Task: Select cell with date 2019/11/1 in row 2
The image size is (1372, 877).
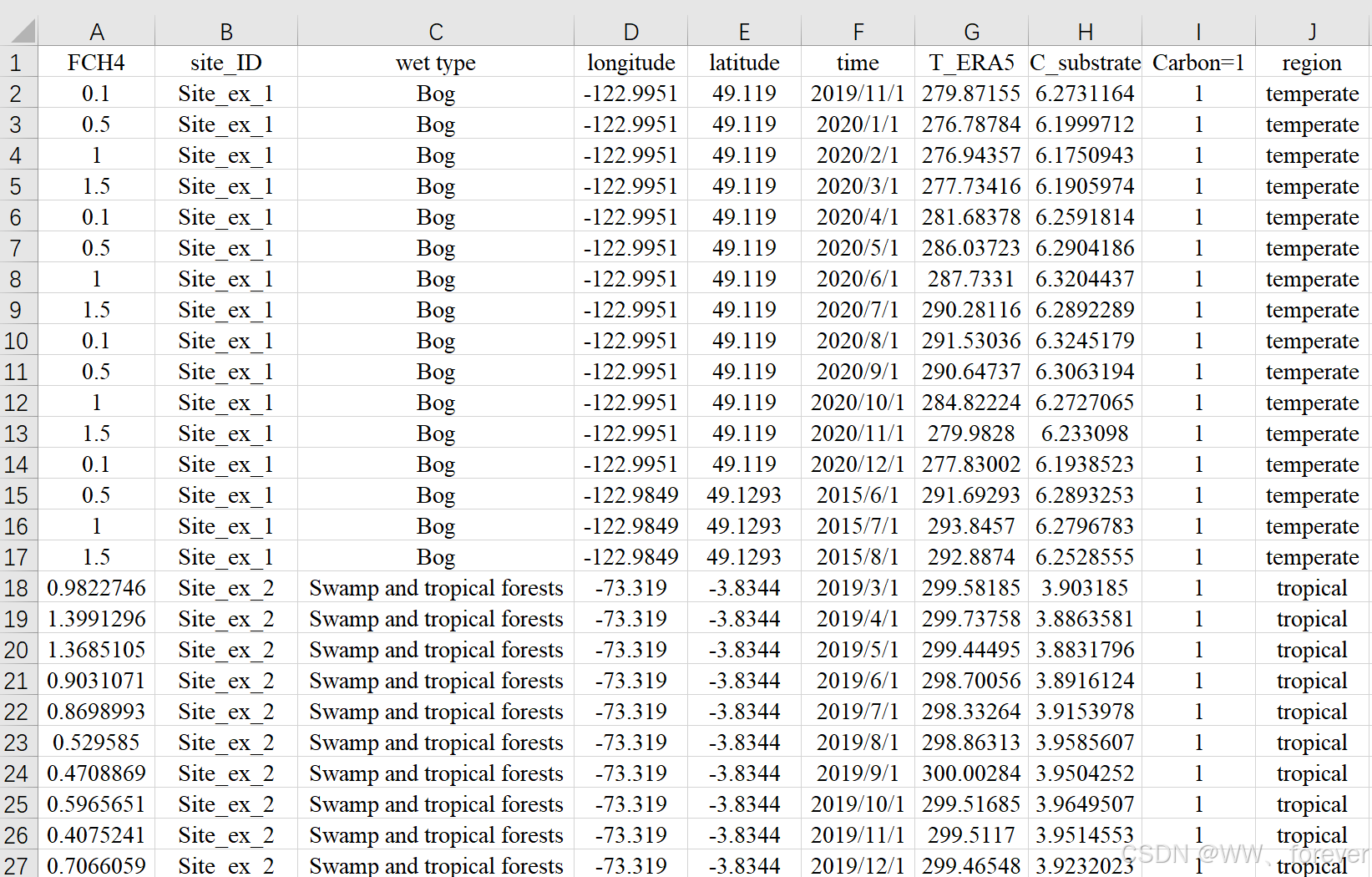Action: 858,93
